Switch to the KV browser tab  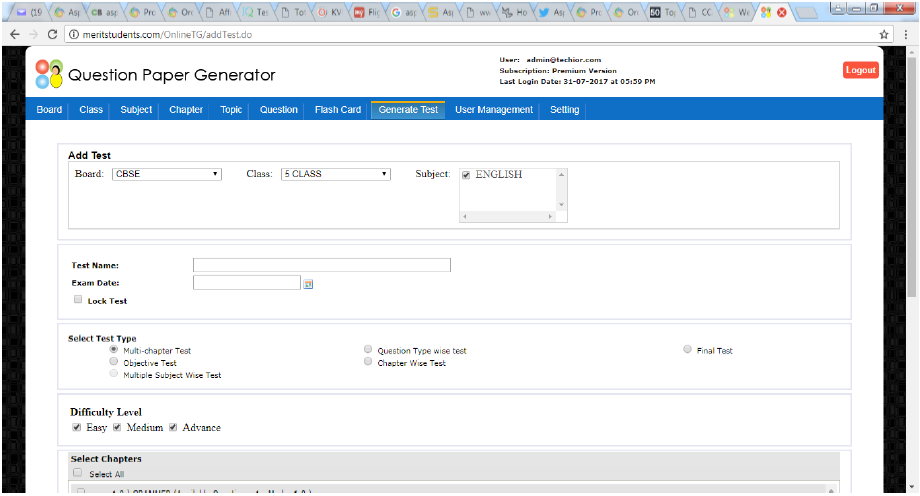click(x=330, y=12)
